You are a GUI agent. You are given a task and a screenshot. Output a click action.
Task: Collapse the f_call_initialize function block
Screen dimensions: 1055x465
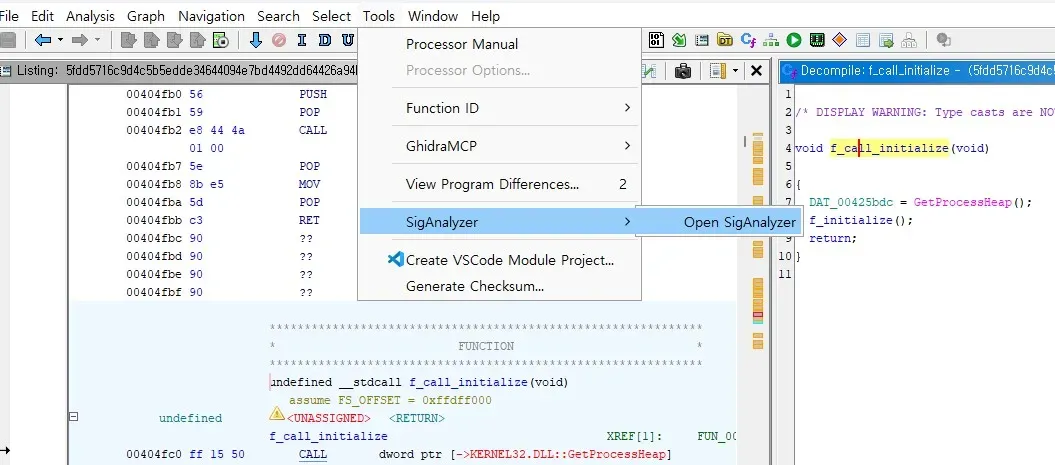click(73, 417)
